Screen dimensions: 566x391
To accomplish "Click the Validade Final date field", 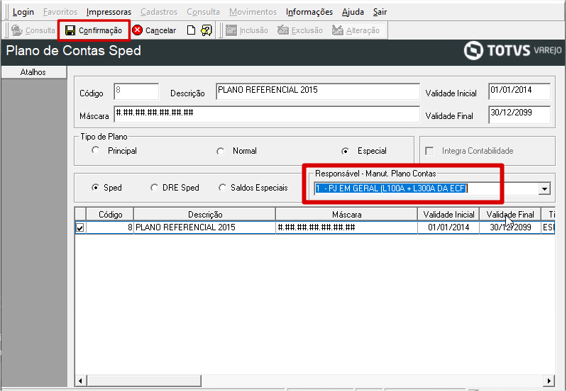I will point(519,114).
